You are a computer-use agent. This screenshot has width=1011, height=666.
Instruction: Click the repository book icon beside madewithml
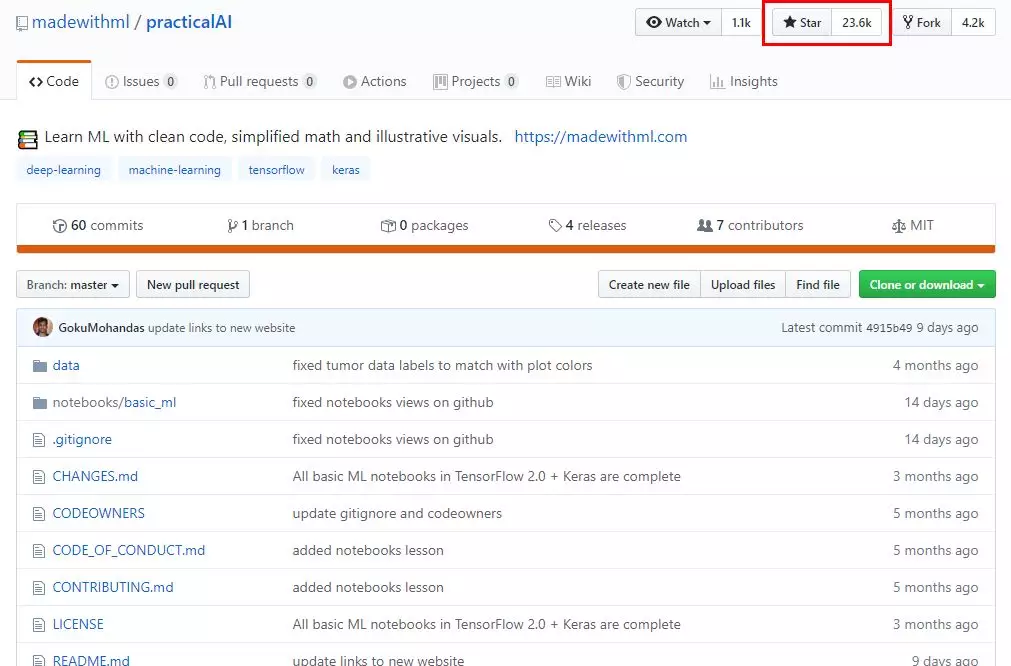(22, 23)
